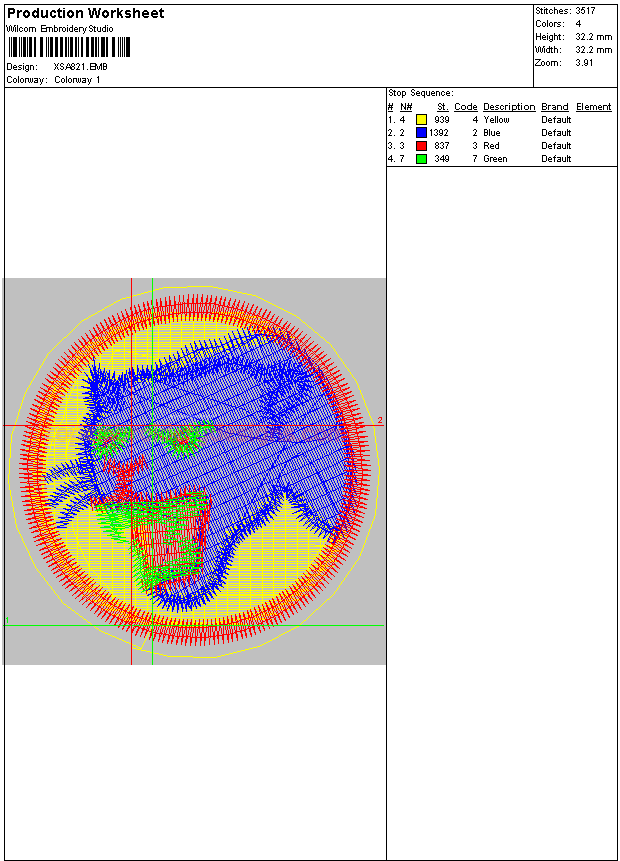This screenshot has width=620, height=861.
Task: Click the 'Description' column header
Action: (x=509, y=107)
